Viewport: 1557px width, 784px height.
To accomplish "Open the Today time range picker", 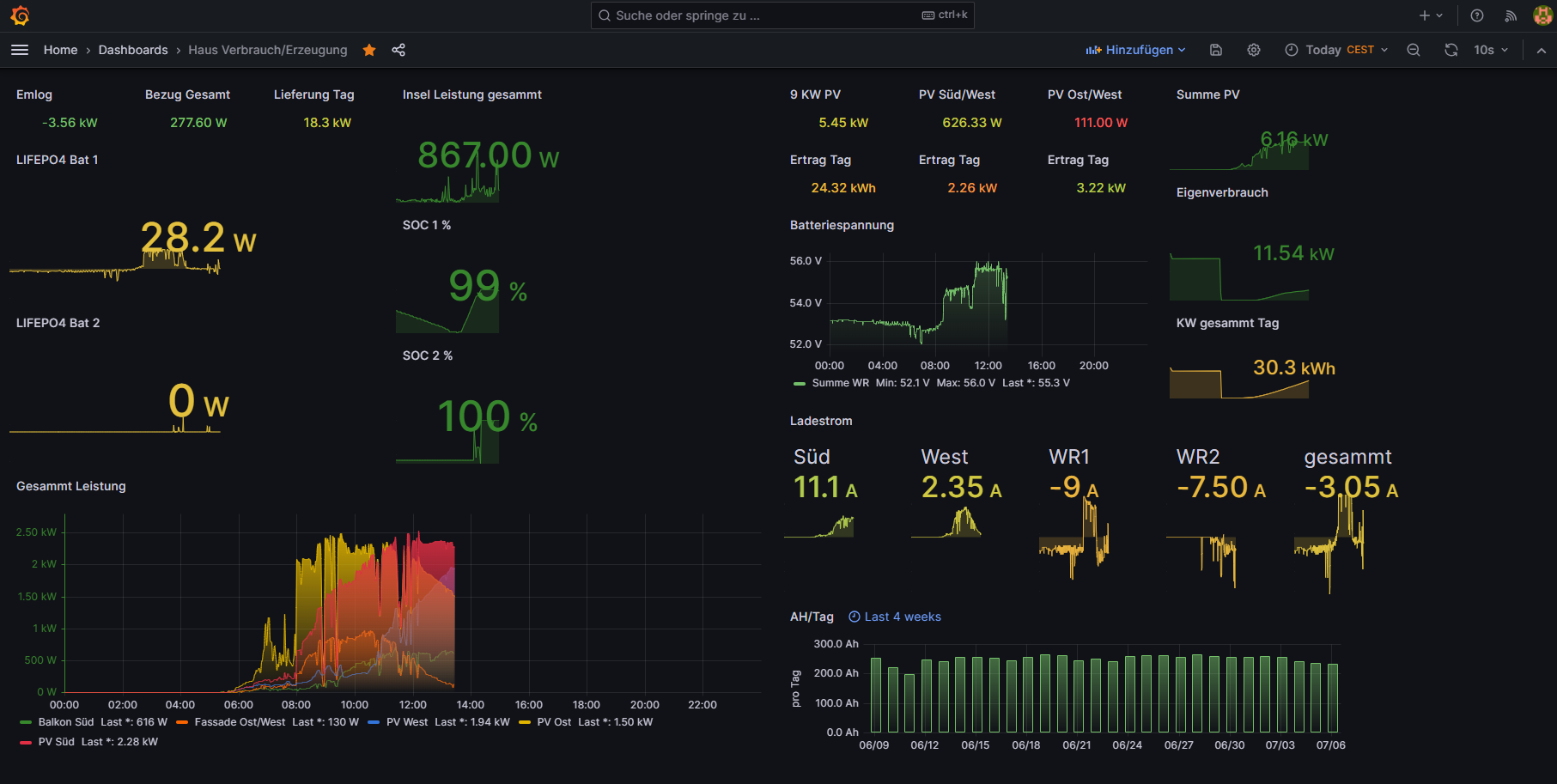I will [1336, 50].
